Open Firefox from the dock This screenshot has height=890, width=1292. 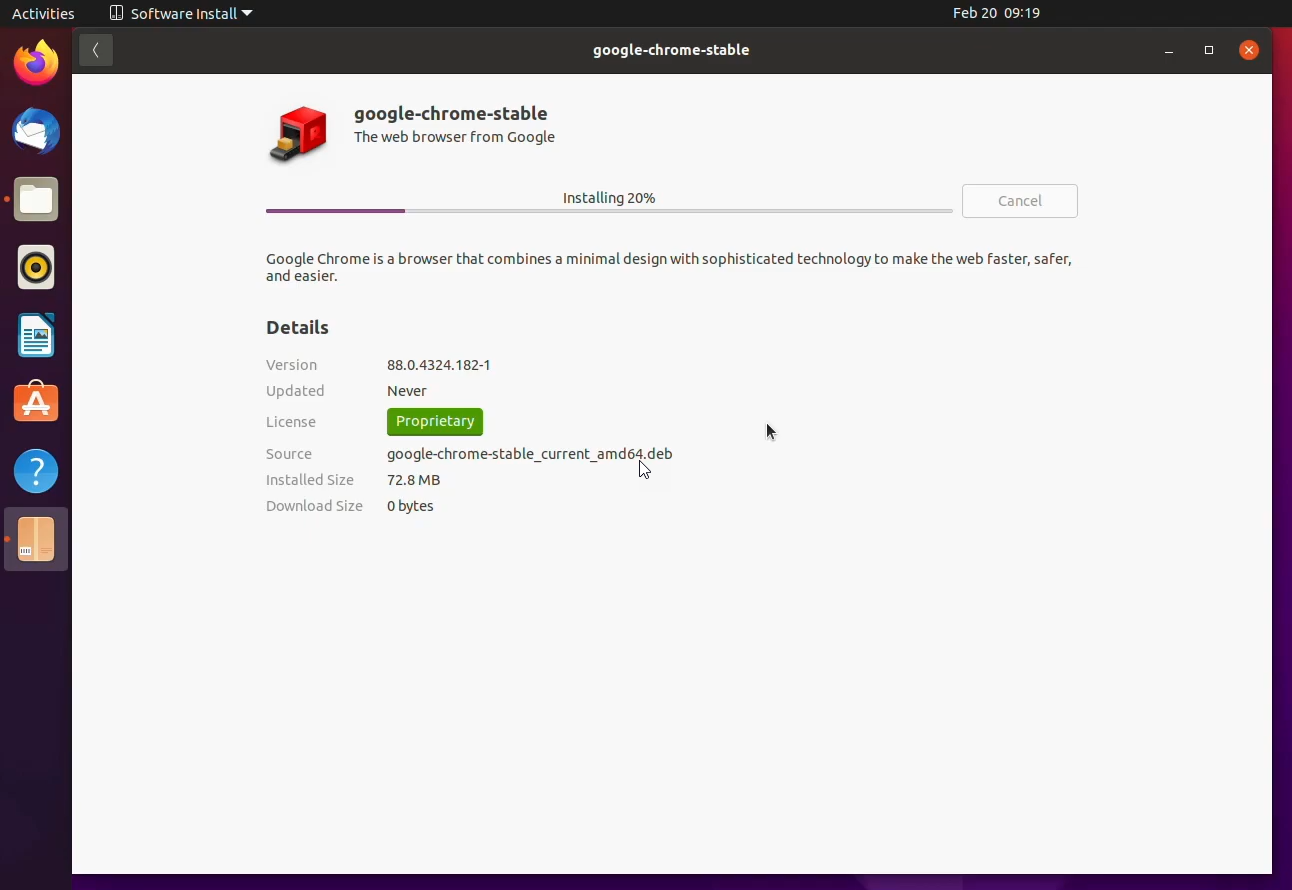click(x=36, y=63)
